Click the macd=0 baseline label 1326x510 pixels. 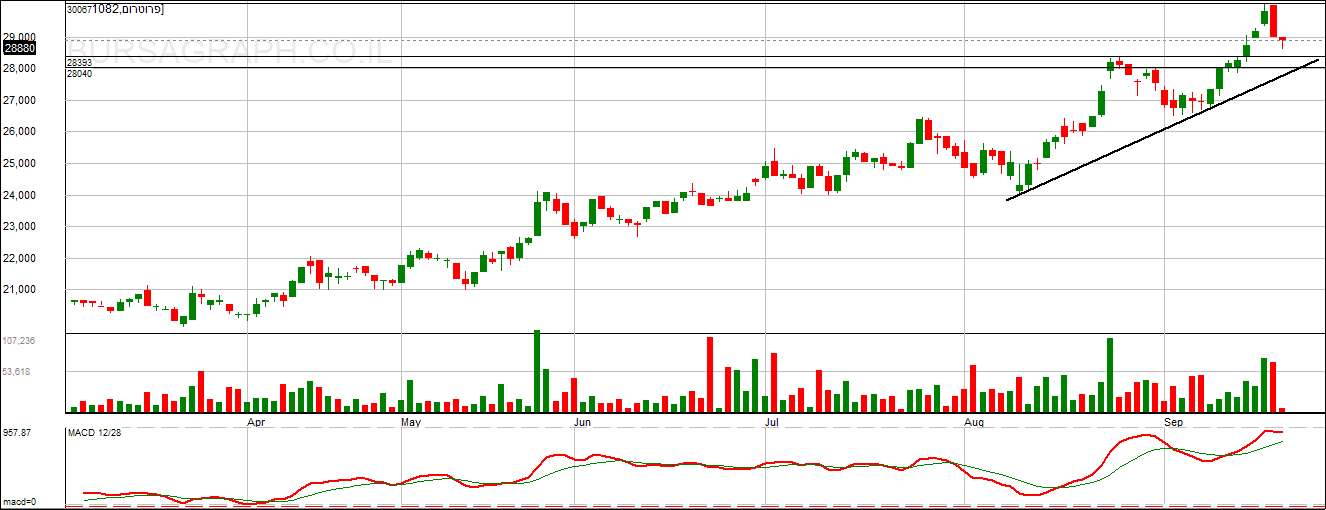[x=19, y=502]
